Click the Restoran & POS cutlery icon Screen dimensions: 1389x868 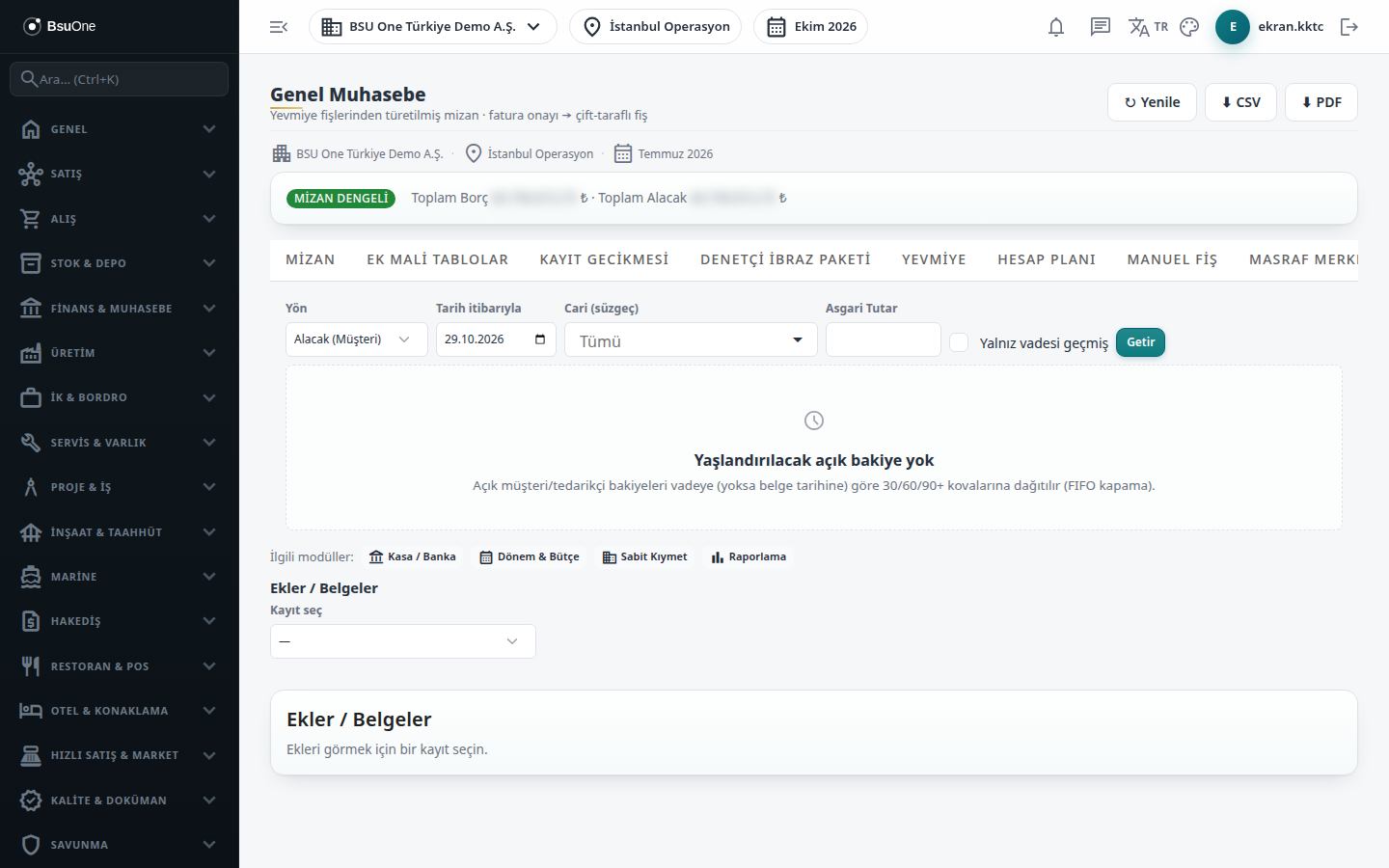(31, 666)
